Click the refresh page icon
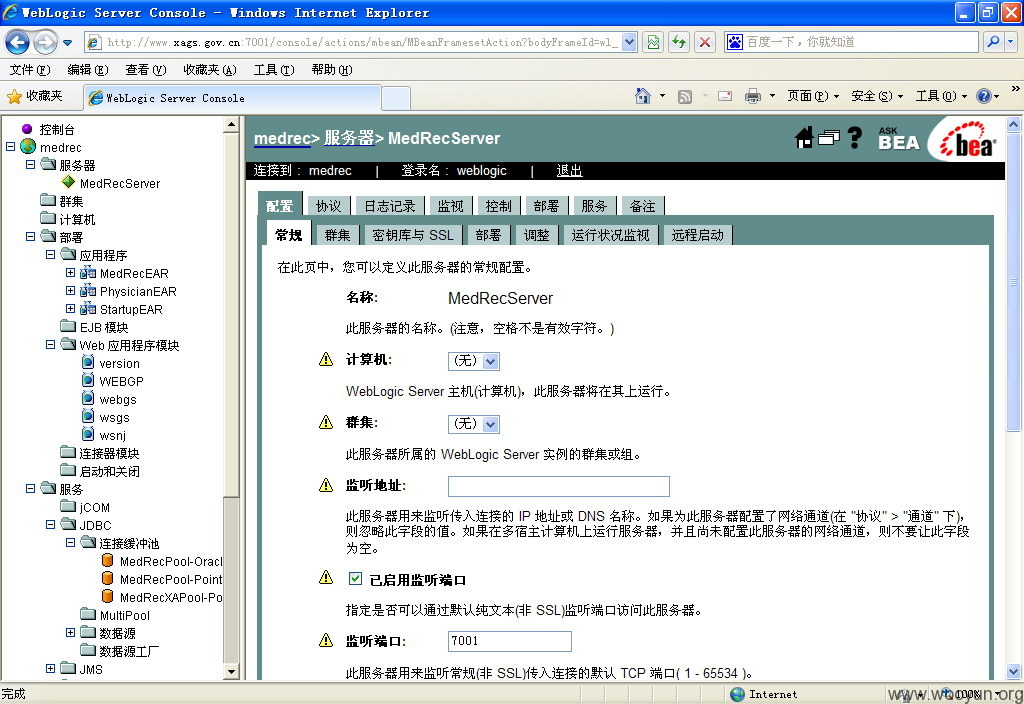This screenshot has height=704, width=1024. point(679,42)
